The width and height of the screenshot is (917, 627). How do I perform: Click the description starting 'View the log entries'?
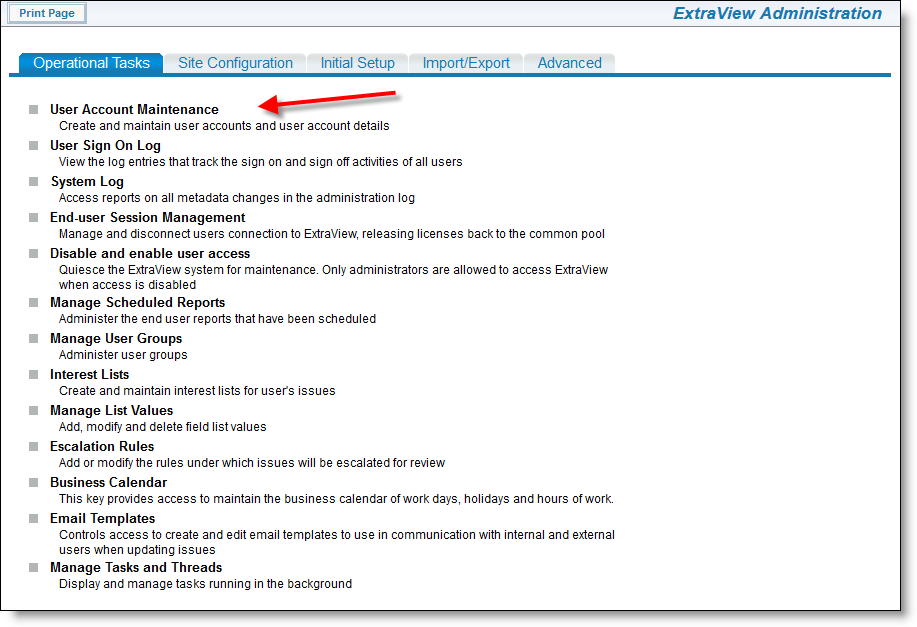tap(260, 162)
